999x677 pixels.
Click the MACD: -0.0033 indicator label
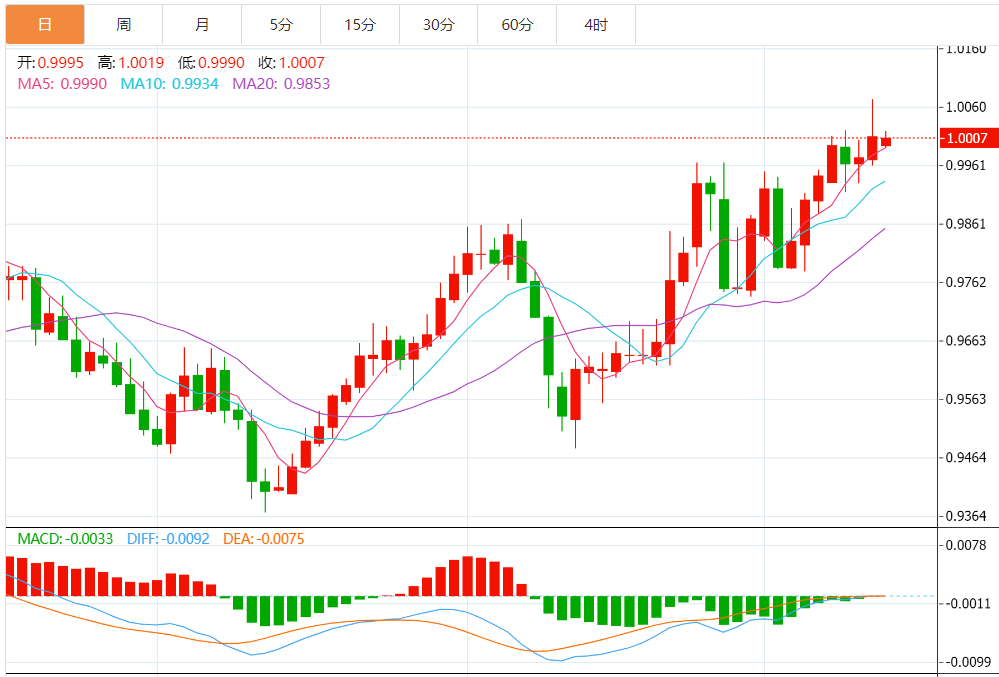[x=65, y=539]
